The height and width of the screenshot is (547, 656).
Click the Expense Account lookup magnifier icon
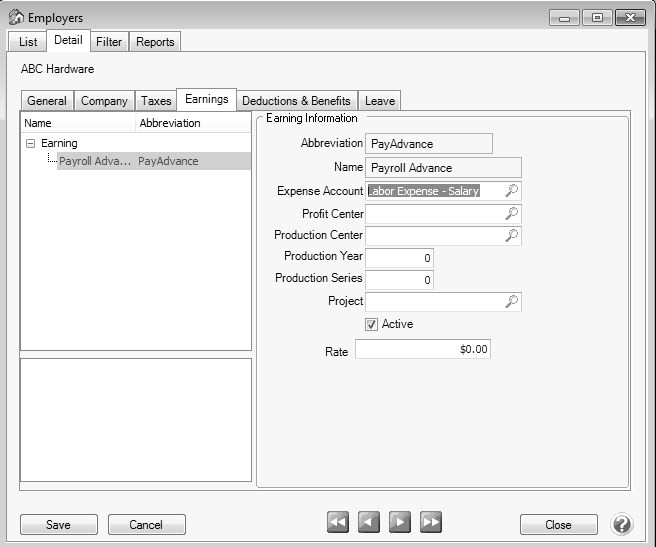click(x=511, y=190)
